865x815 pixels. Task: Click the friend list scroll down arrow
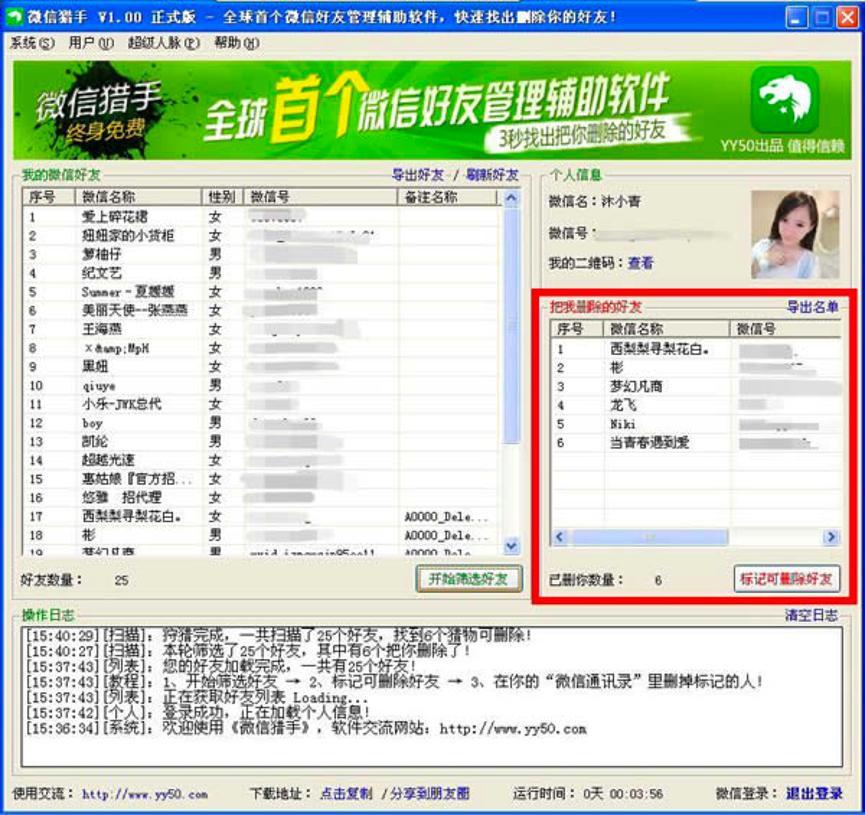pyautogui.click(x=511, y=546)
